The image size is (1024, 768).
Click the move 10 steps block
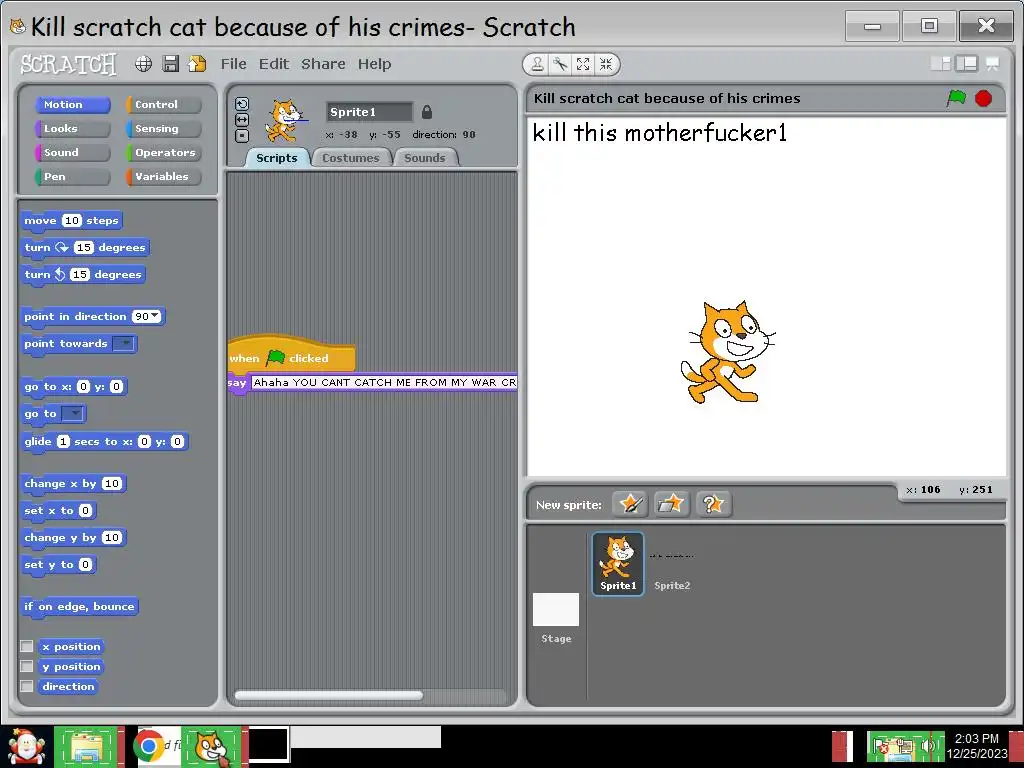72,221
